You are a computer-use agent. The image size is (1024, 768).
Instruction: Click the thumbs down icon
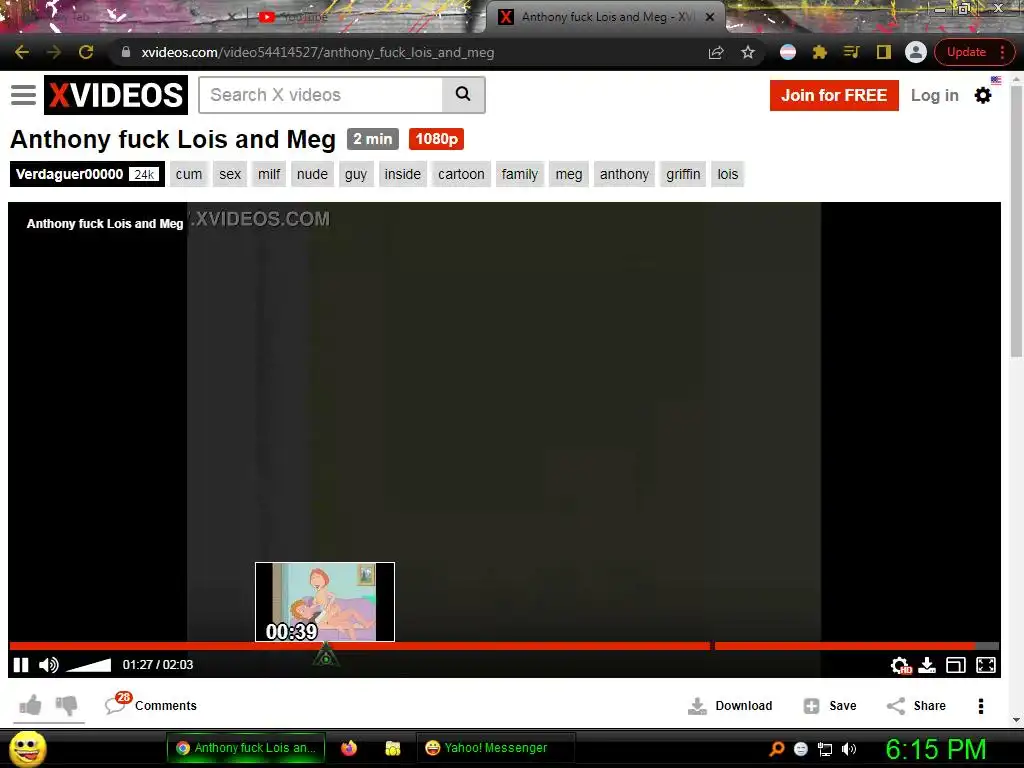pyautogui.click(x=66, y=705)
